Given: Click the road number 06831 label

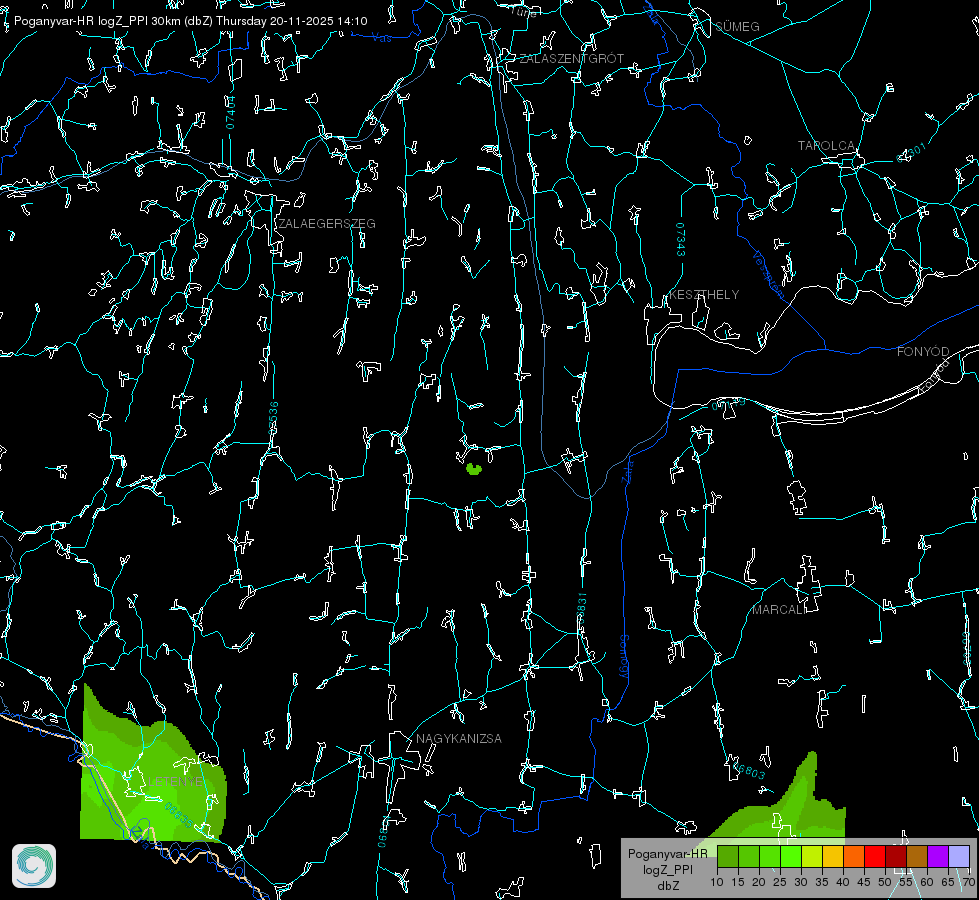Looking at the screenshot, I should coord(581,610).
